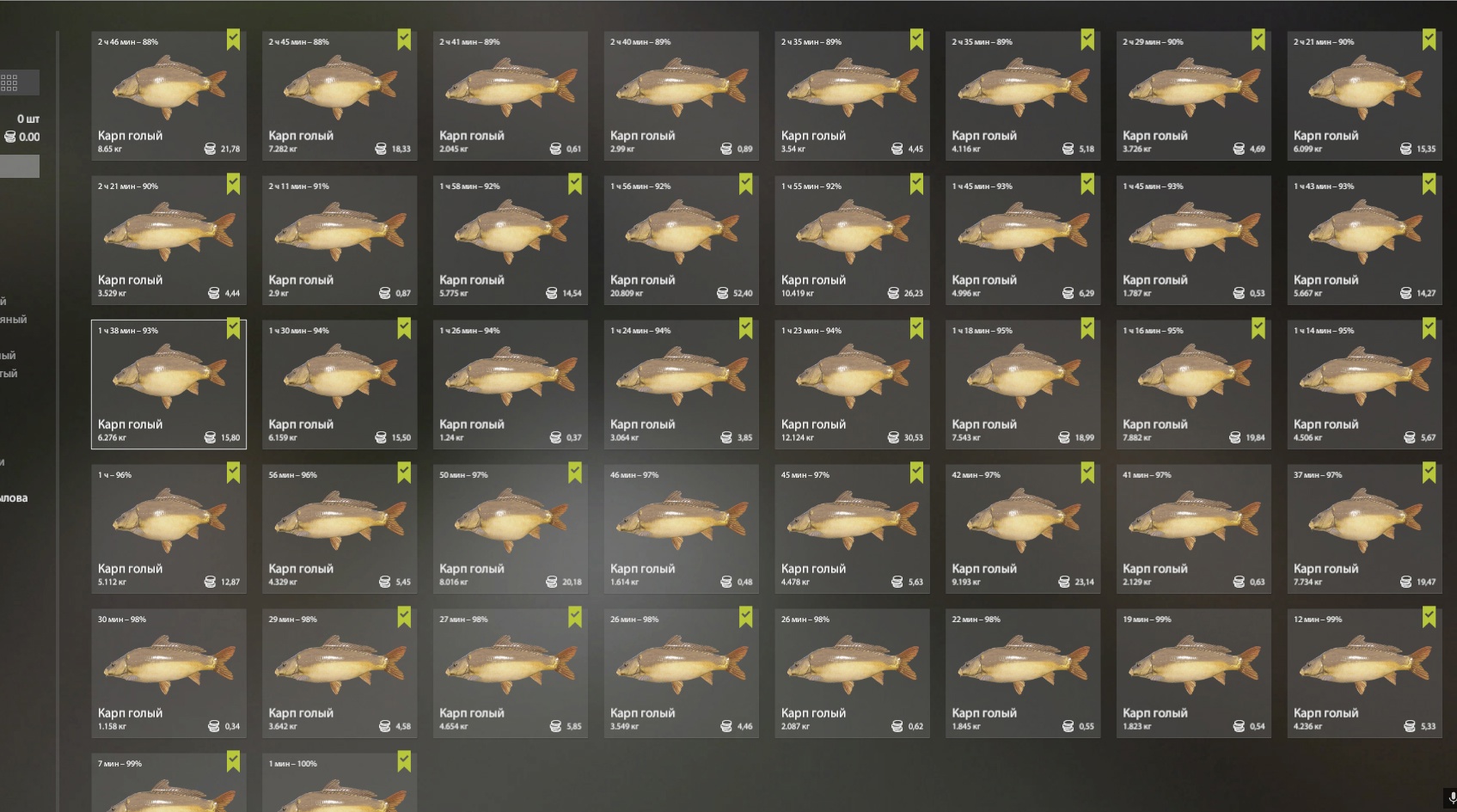Image resolution: width=1457 pixels, height=812 pixels.
Task: Toggle checkmark badge on the 8.65 кг carp
Action: point(233,40)
